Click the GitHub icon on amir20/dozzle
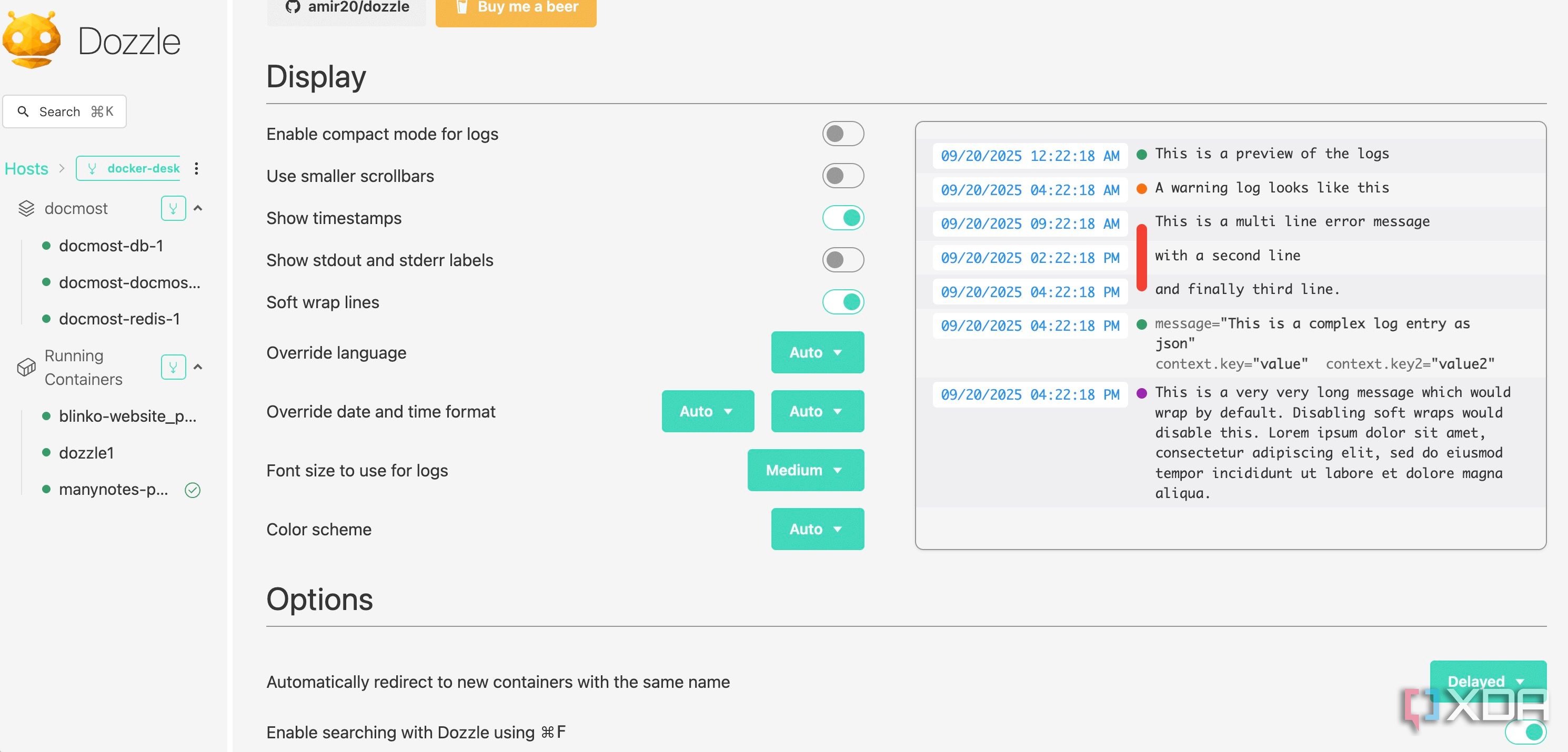The height and width of the screenshot is (752, 1568). [x=293, y=7]
